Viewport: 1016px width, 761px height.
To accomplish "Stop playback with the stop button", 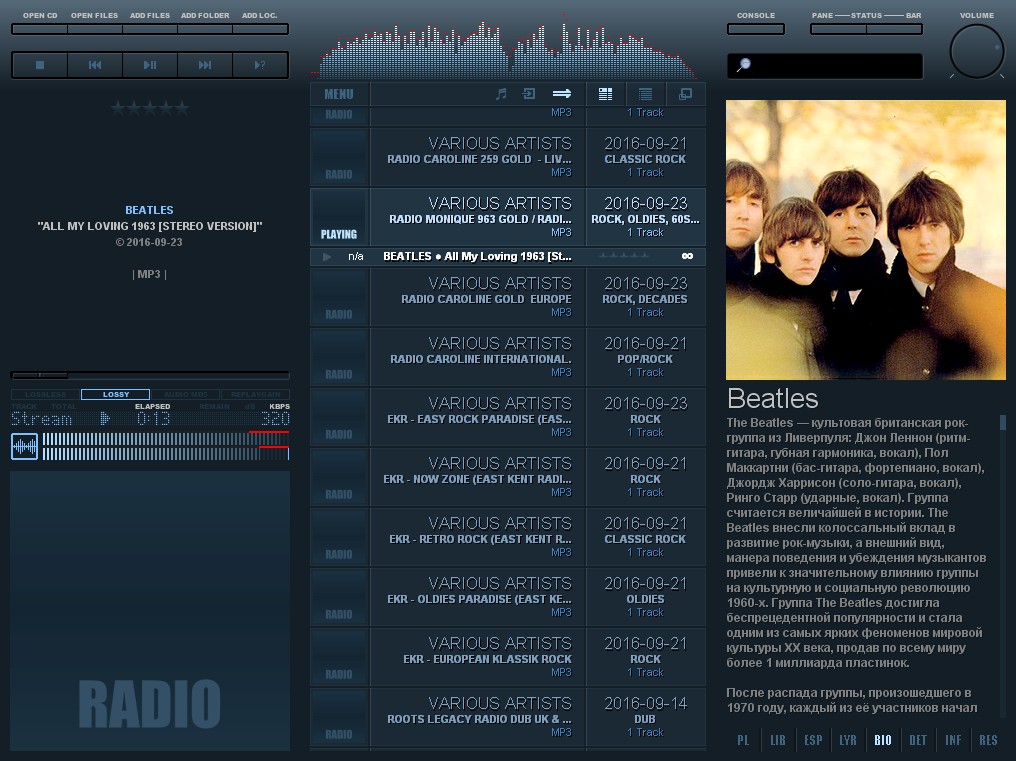I will click(x=40, y=65).
